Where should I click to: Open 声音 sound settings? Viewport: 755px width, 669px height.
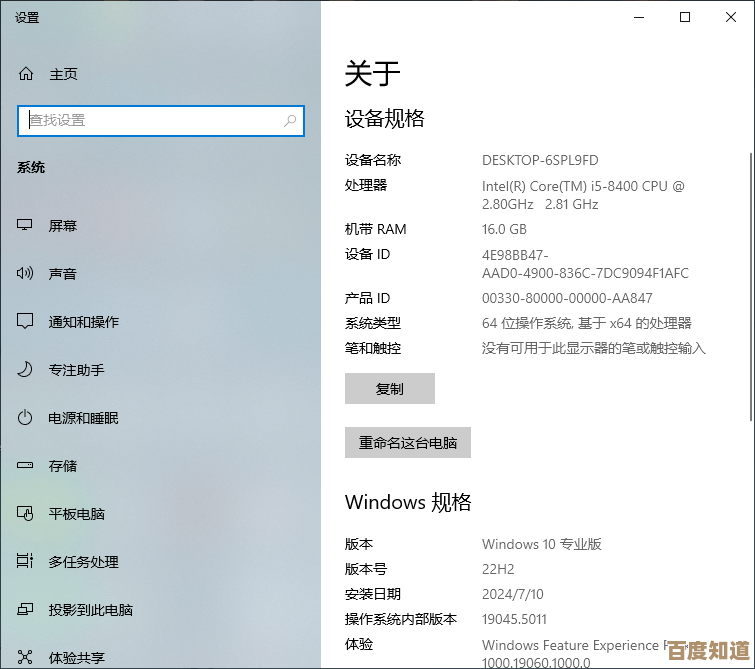click(63, 274)
